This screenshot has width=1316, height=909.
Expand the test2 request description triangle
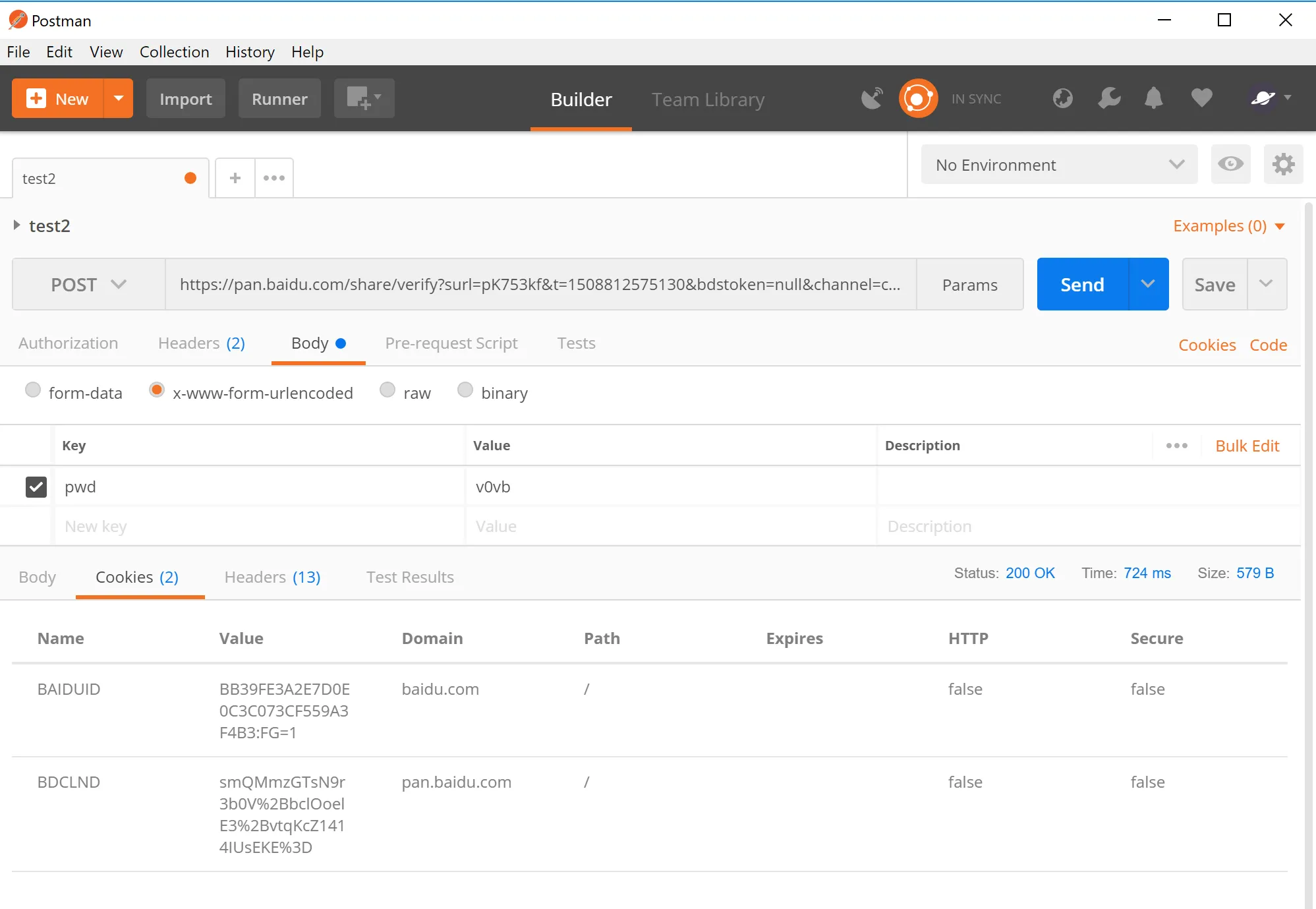(x=17, y=225)
